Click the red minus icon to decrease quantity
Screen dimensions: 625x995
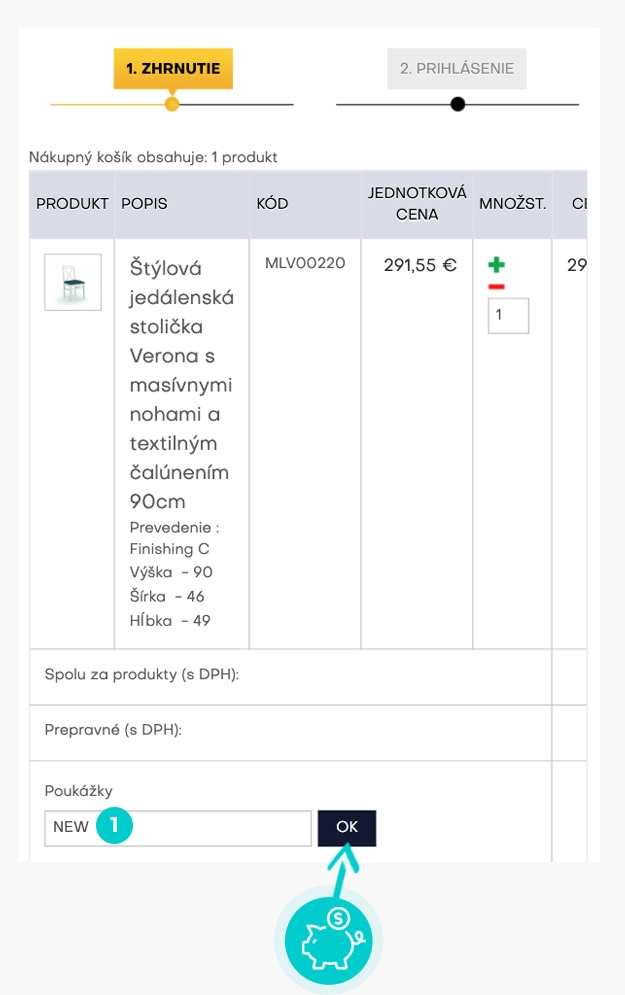[x=496, y=287]
